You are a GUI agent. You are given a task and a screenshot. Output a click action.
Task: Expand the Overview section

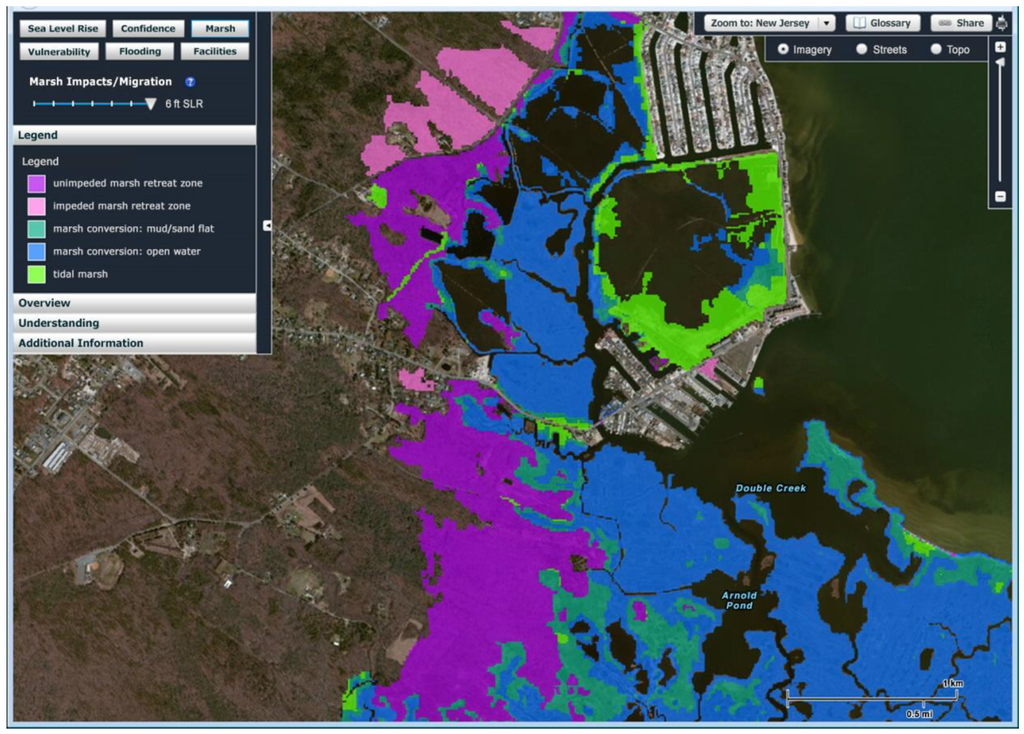click(135, 303)
